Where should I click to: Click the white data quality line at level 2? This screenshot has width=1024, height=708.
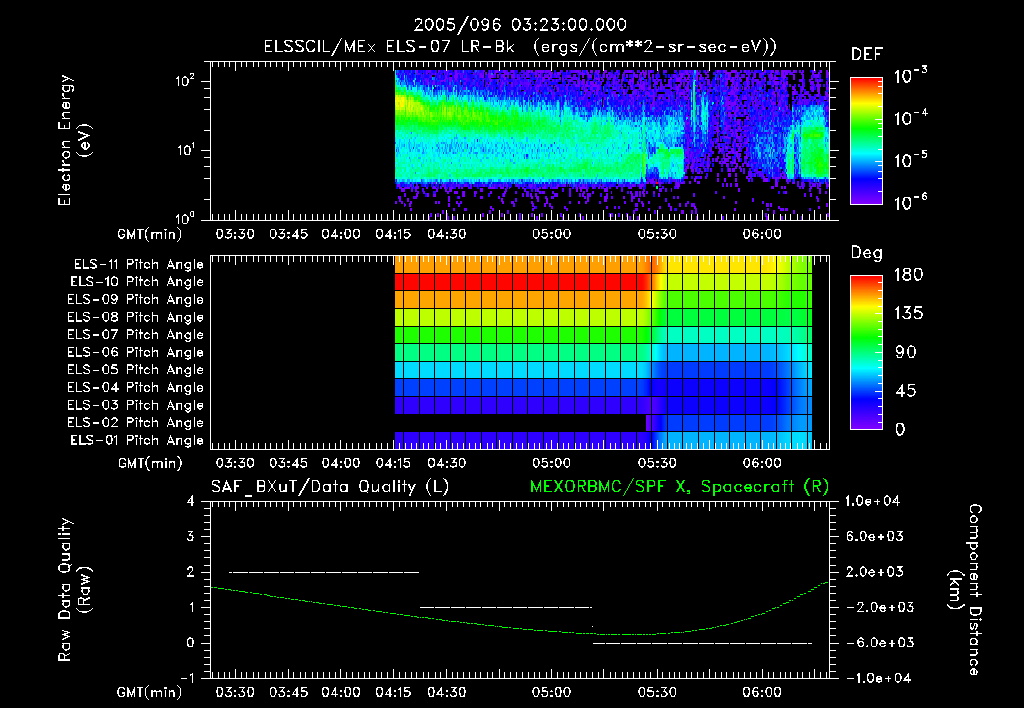[324, 572]
